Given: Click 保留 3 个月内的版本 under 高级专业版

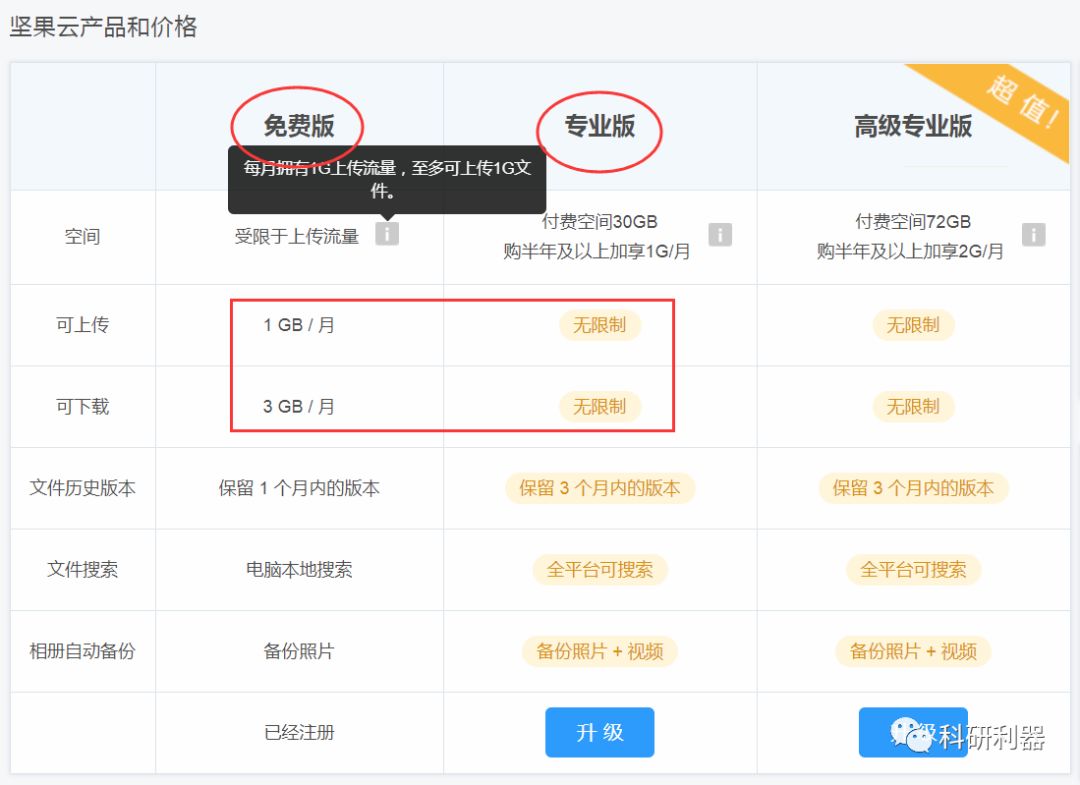Looking at the screenshot, I should click(913, 488).
